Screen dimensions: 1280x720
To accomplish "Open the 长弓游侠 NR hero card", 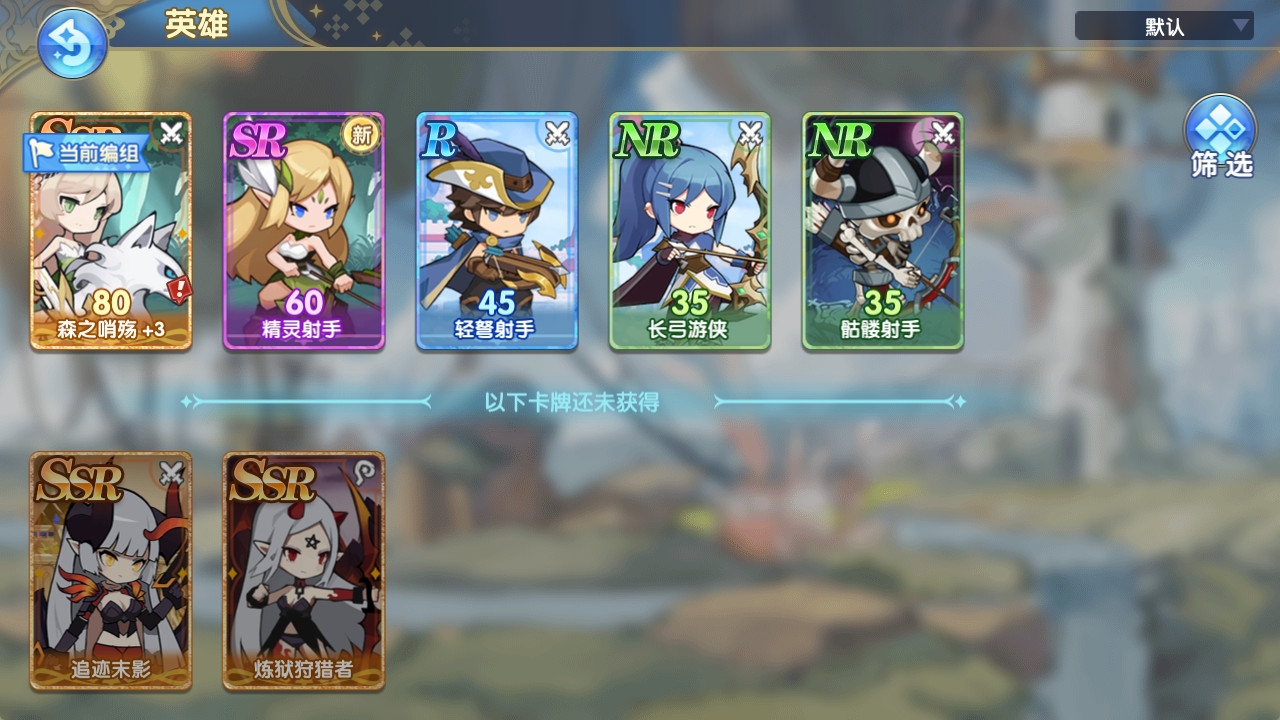I will click(x=690, y=231).
